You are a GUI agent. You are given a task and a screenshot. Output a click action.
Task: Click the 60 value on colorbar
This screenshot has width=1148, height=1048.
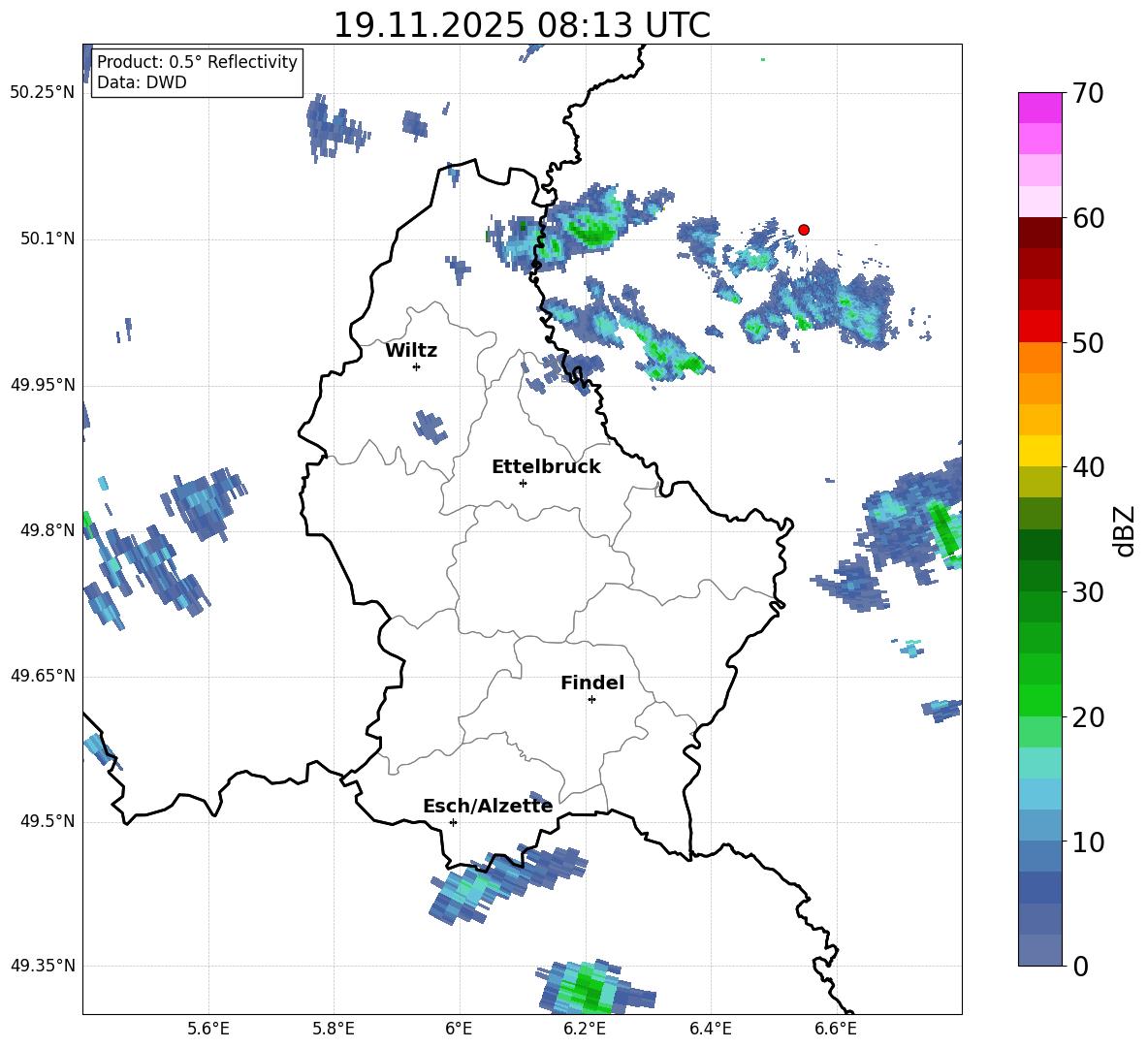point(1088,218)
